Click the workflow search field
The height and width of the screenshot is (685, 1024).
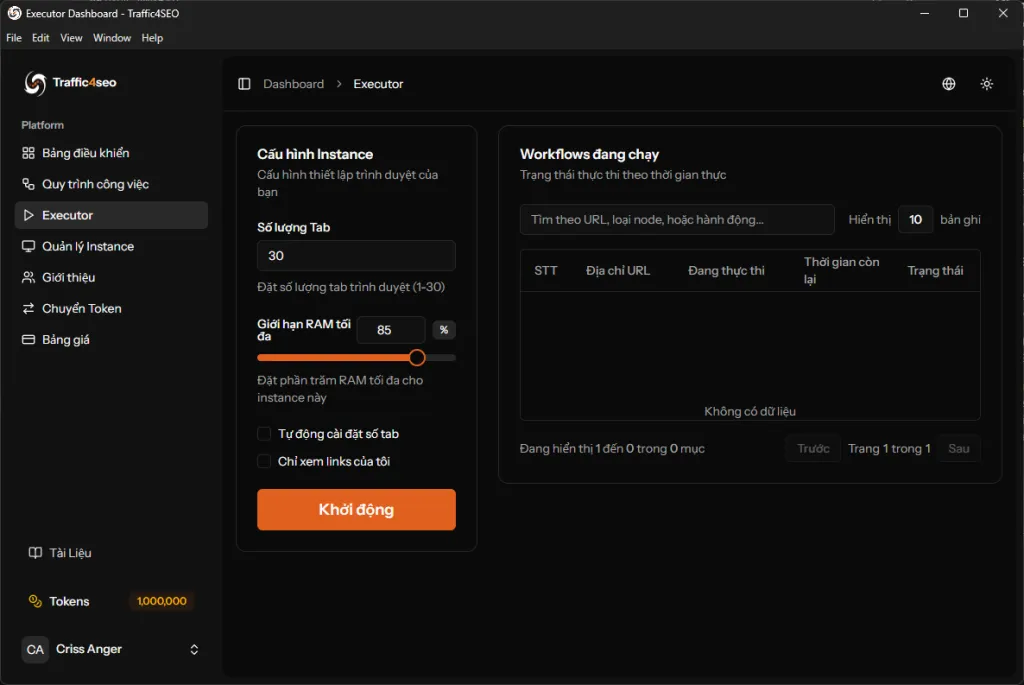(x=677, y=219)
